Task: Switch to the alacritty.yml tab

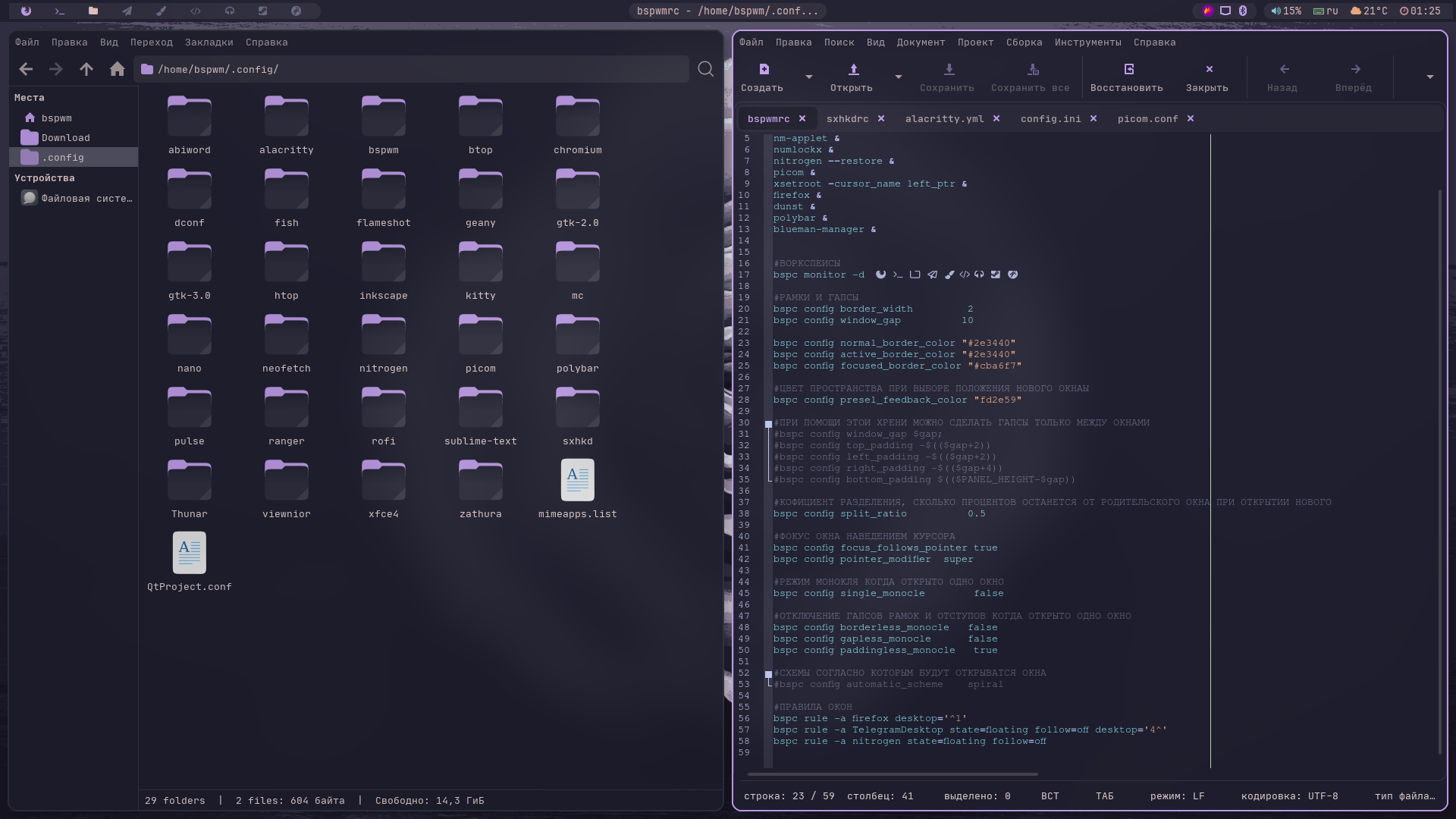Action: pos(944,119)
